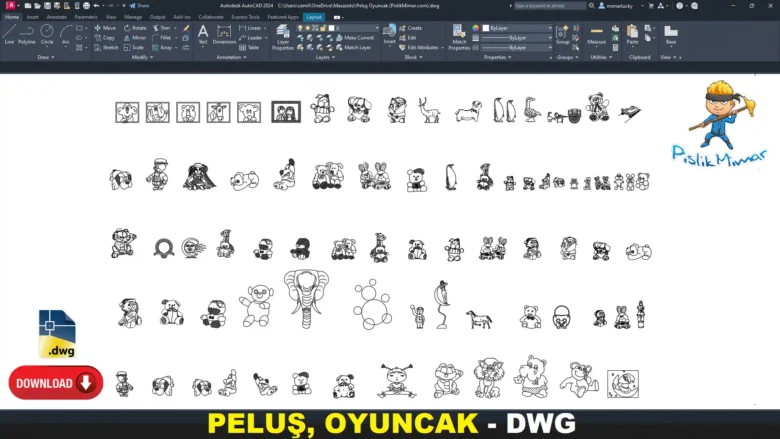The height and width of the screenshot is (439, 780).
Task: Toggle layer 0 on/off lightbulb
Action: 300,28
